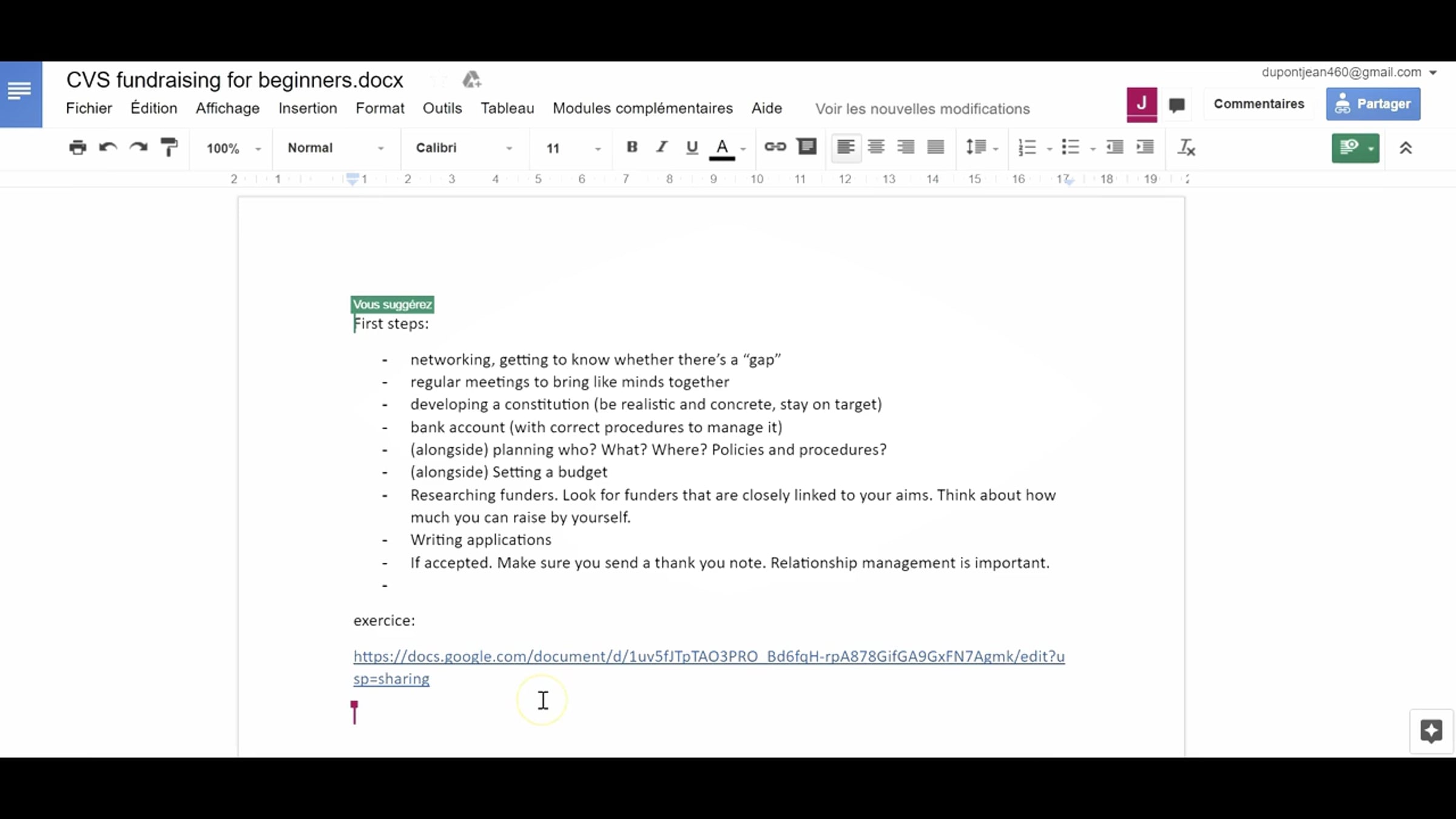1456x819 pixels.
Task: Open the Insertion menu
Action: click(x=308, y=108)
